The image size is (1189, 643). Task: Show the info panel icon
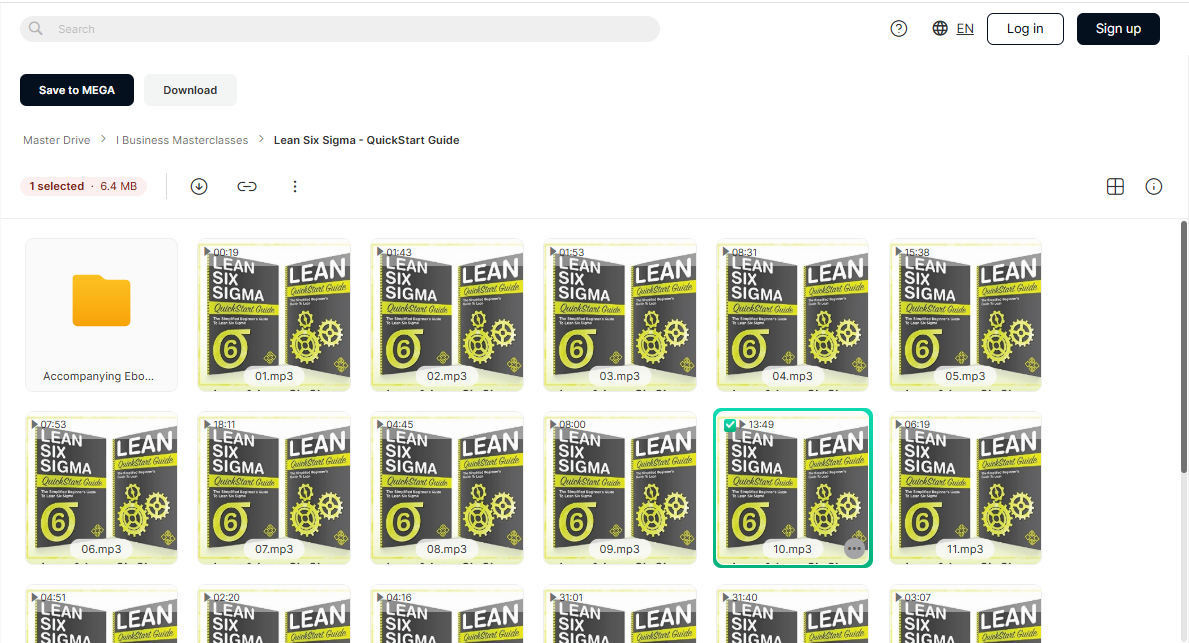(1153, 187)
